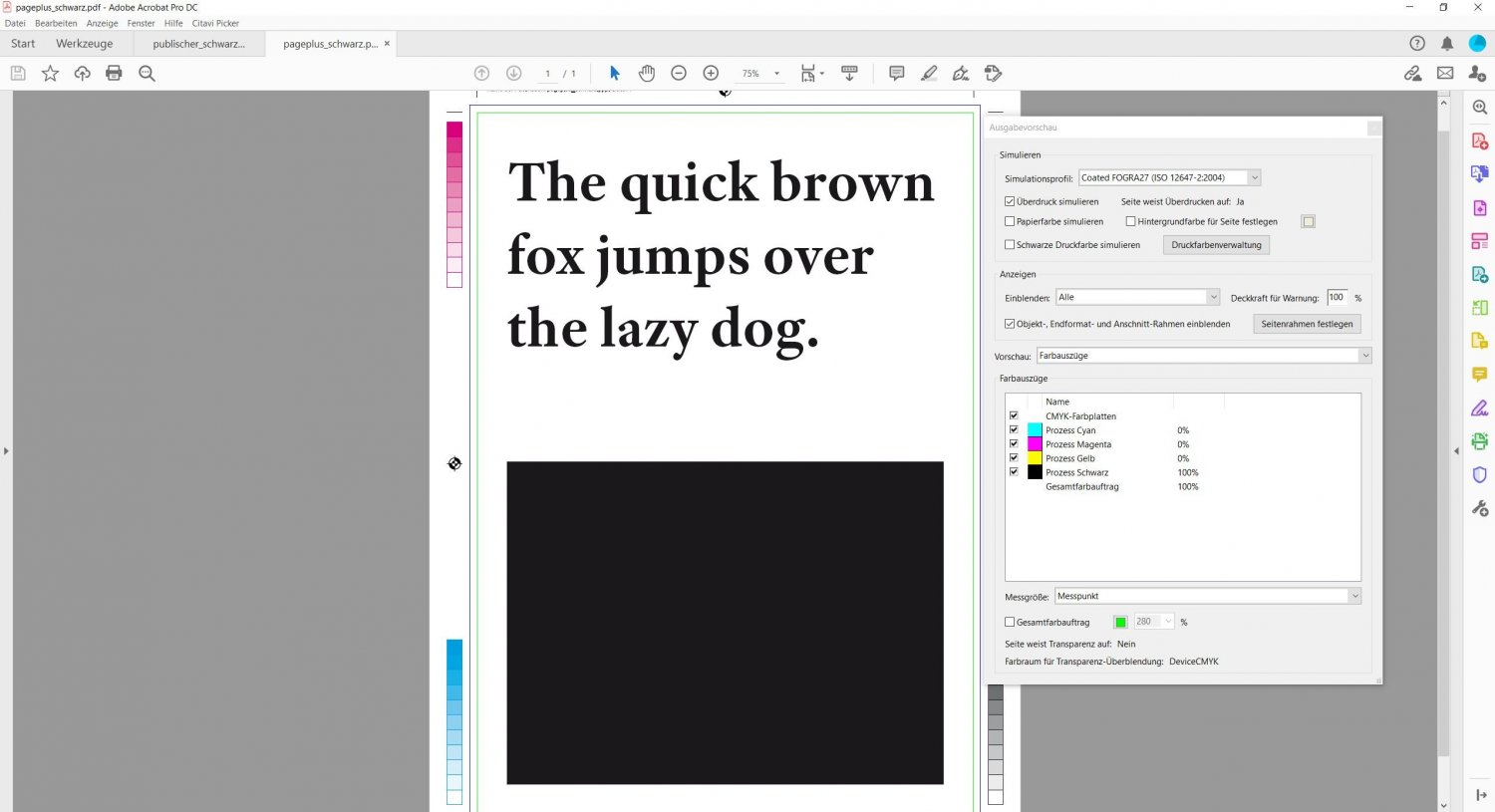The width and height of the screenshot is (1495, 812).
Task: Switch to the publischer_schwarz tab
Action: (x=198, y=44)
